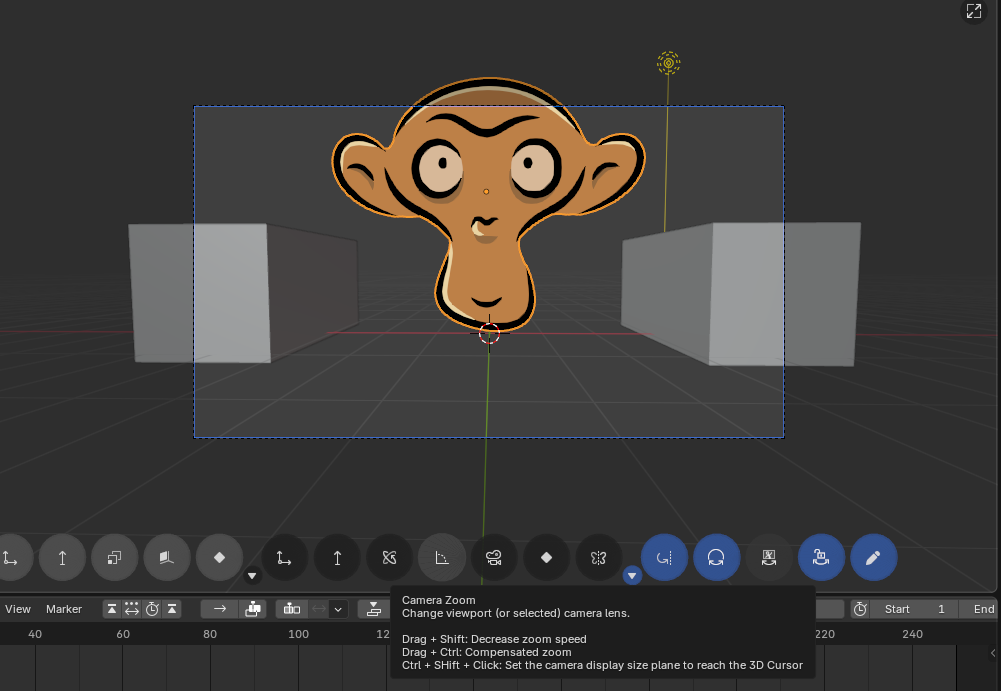Activate the Camera Zoom angle button

[442, 558]
